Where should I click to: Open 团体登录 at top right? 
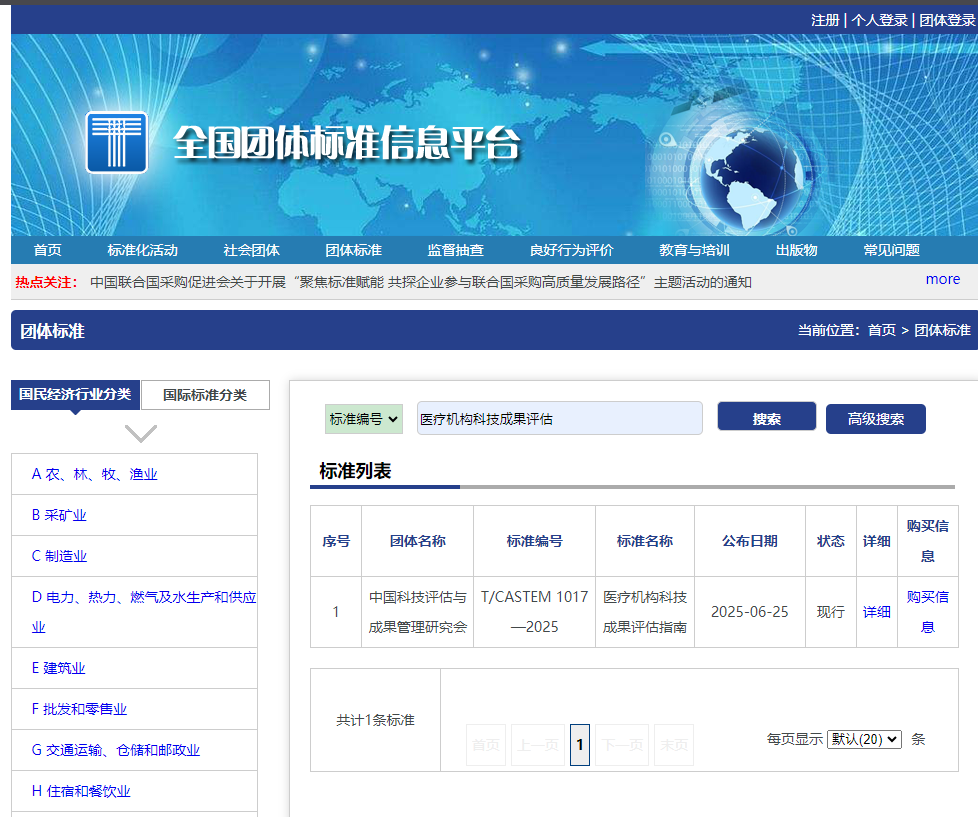[941, 20]
